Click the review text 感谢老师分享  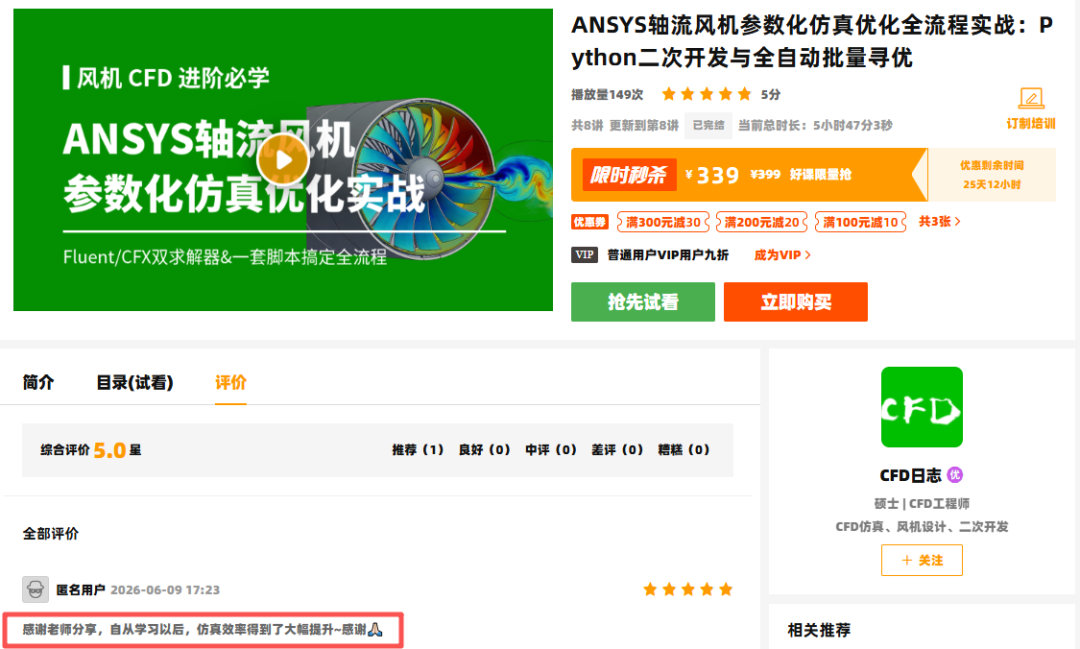click(202, 630)
